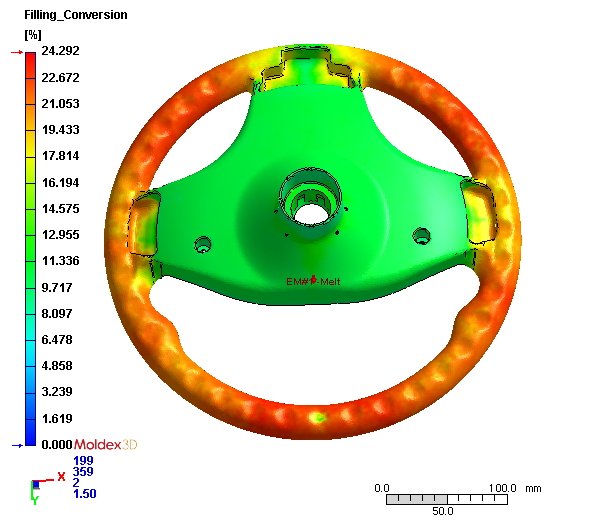This screenshot has height=522, width=596.
Task: Click the 359 value near the axis
Action: click(x=83, y=471)
